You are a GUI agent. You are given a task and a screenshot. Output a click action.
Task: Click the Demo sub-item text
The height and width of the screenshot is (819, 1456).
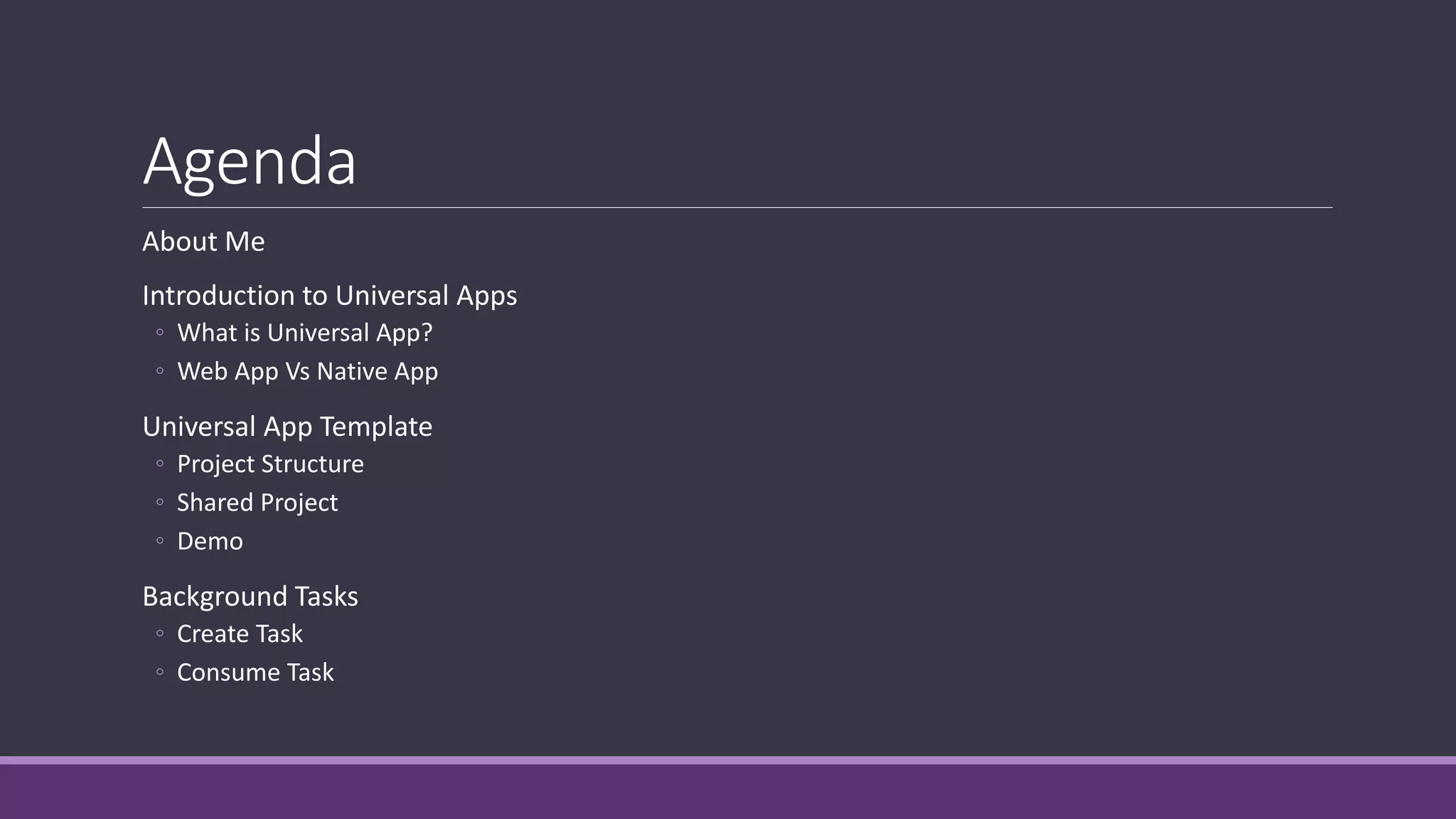tap(210, 541)
